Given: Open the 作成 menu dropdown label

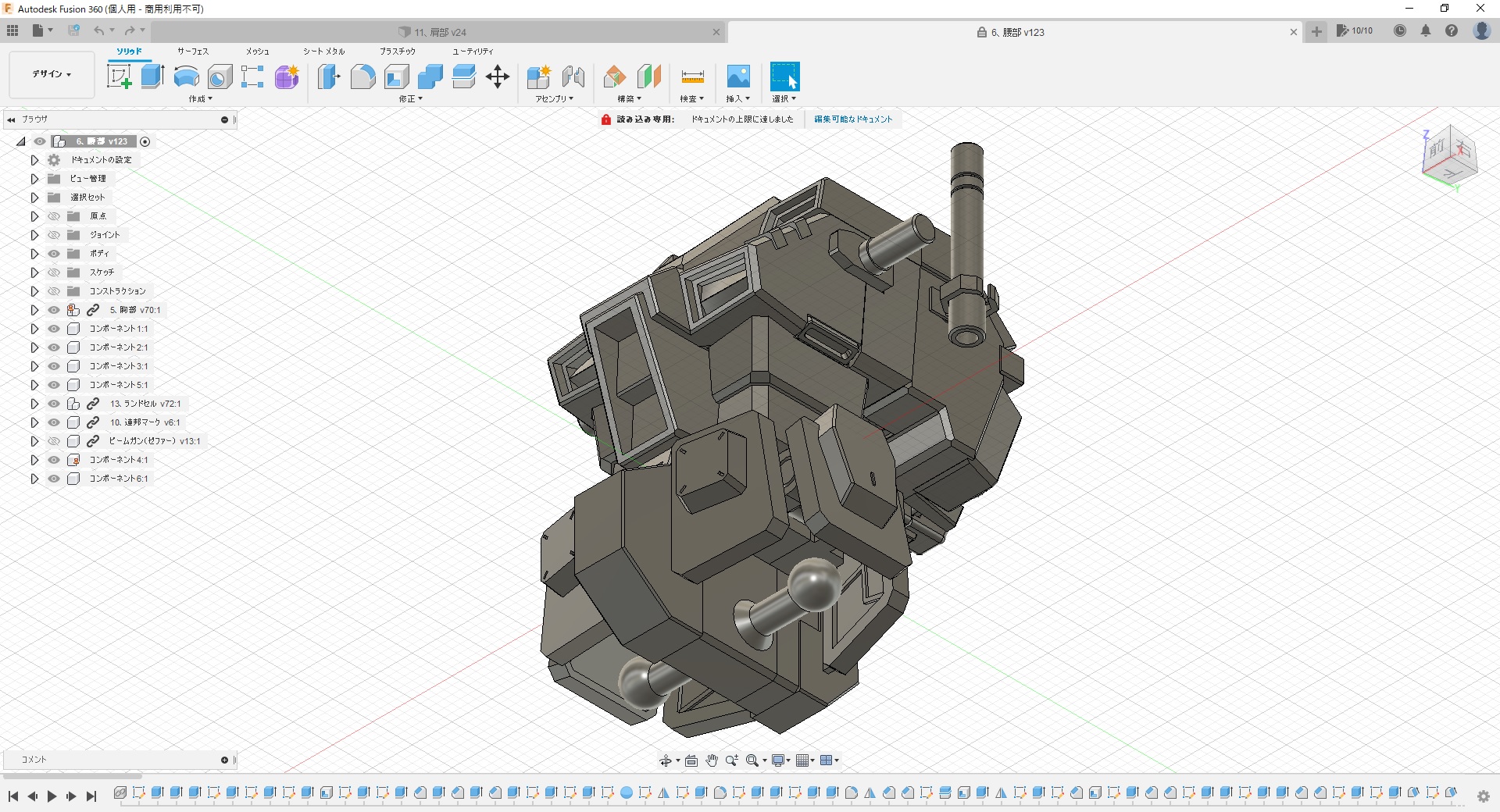Looking at the screenshot, I should pos(200,99).
